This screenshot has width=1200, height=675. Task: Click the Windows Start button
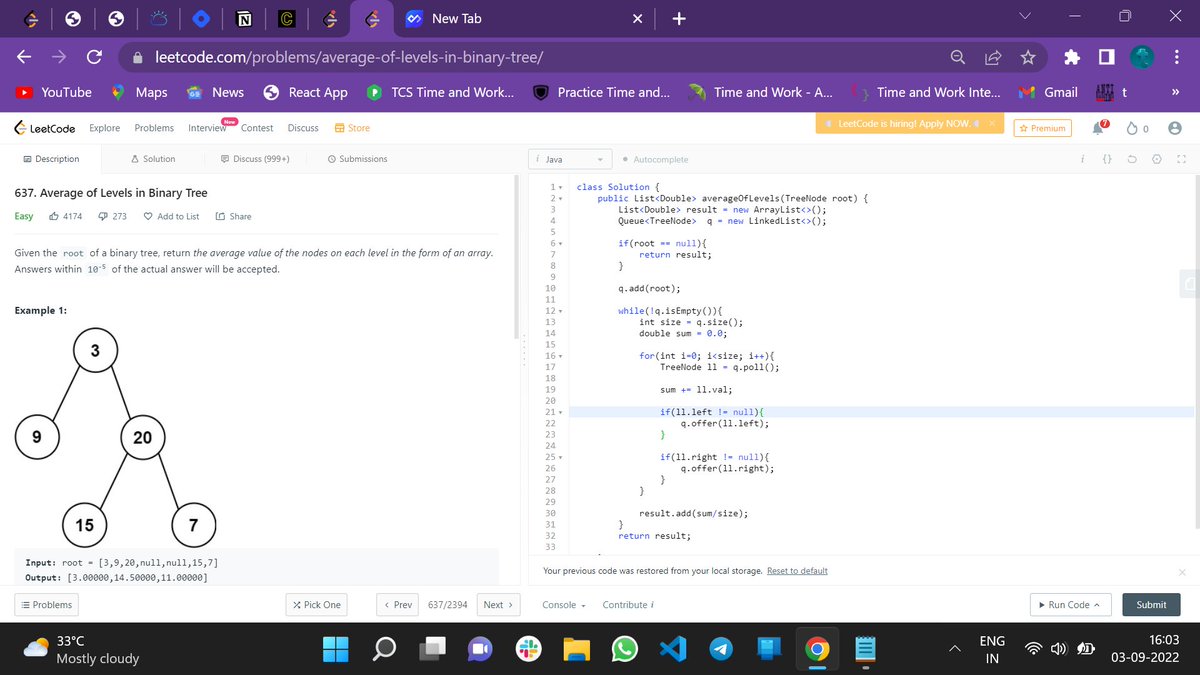pyautogui.click(x=337, y=649)
